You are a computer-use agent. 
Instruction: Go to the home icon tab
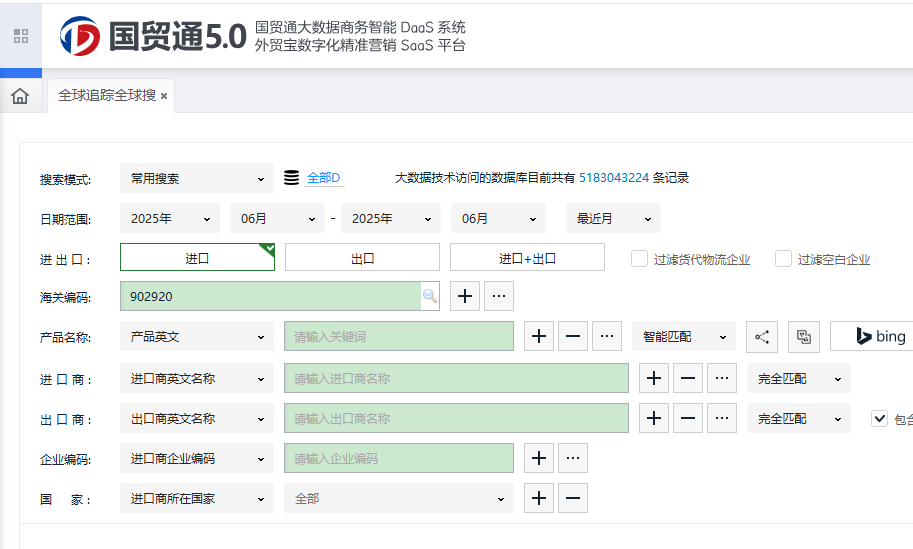[20, 96]
